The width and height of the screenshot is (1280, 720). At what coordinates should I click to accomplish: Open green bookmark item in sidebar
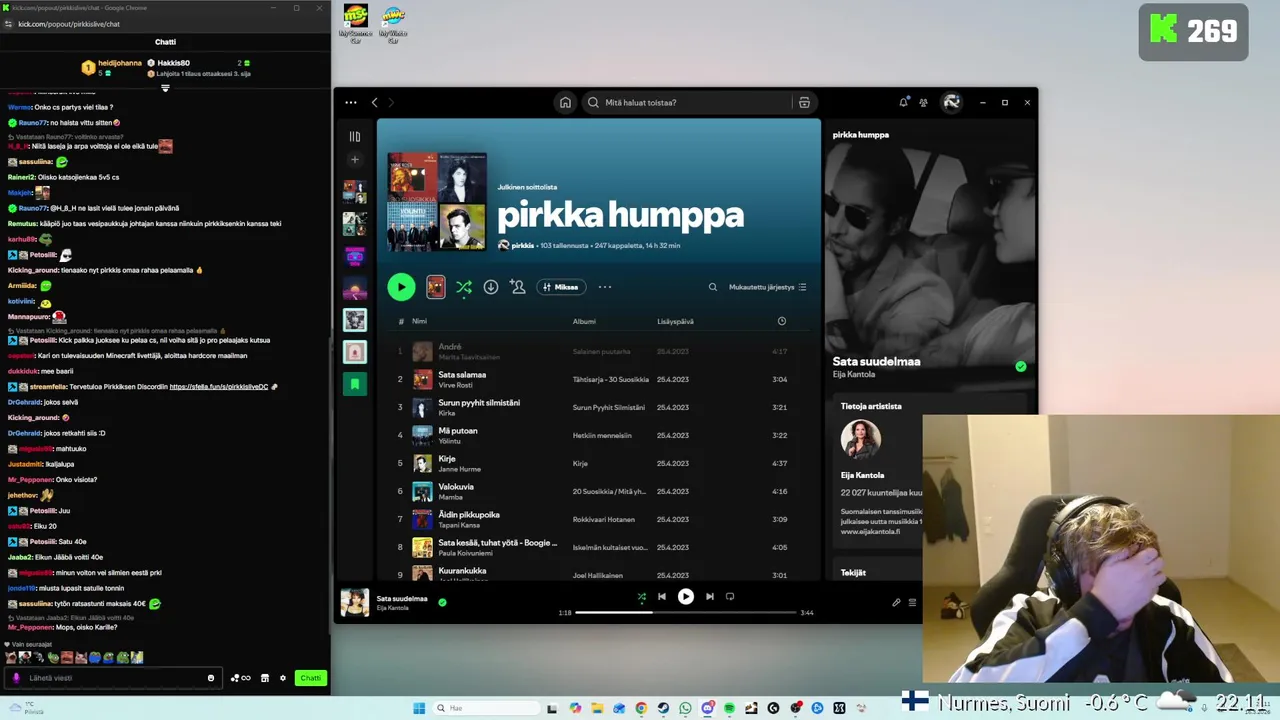point(354,384)
